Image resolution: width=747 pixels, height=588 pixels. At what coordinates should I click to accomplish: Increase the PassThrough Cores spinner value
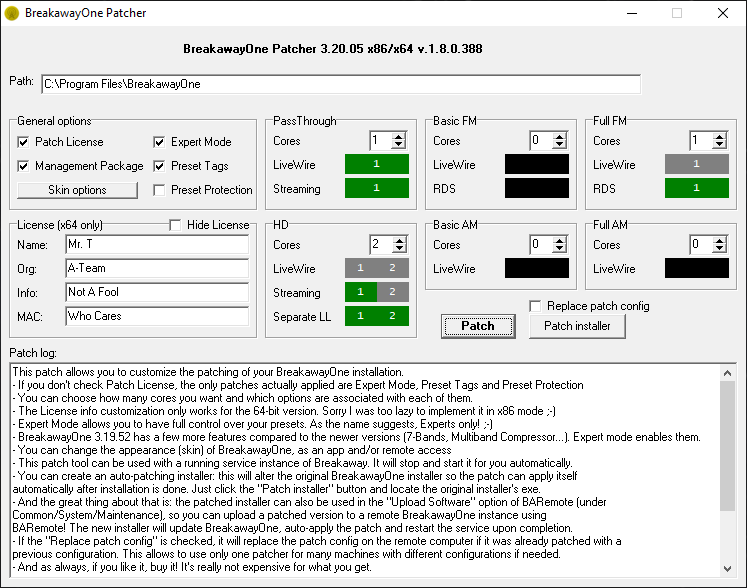[399, 137]
